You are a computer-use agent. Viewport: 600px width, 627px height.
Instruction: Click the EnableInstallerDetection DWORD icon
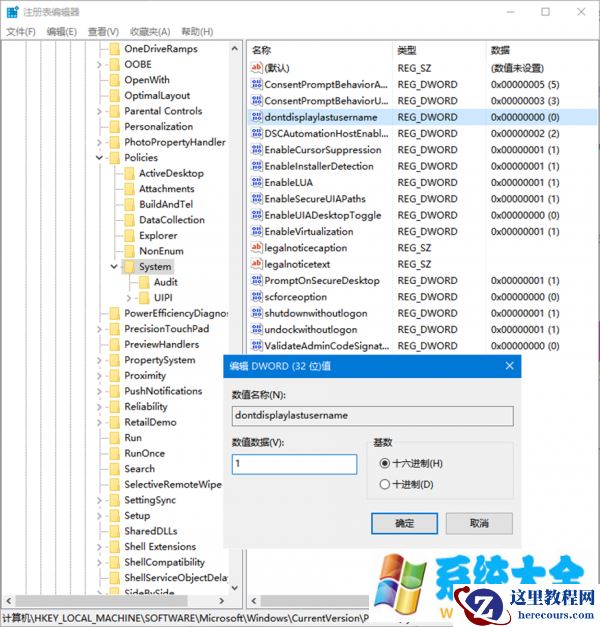(256, 166)
